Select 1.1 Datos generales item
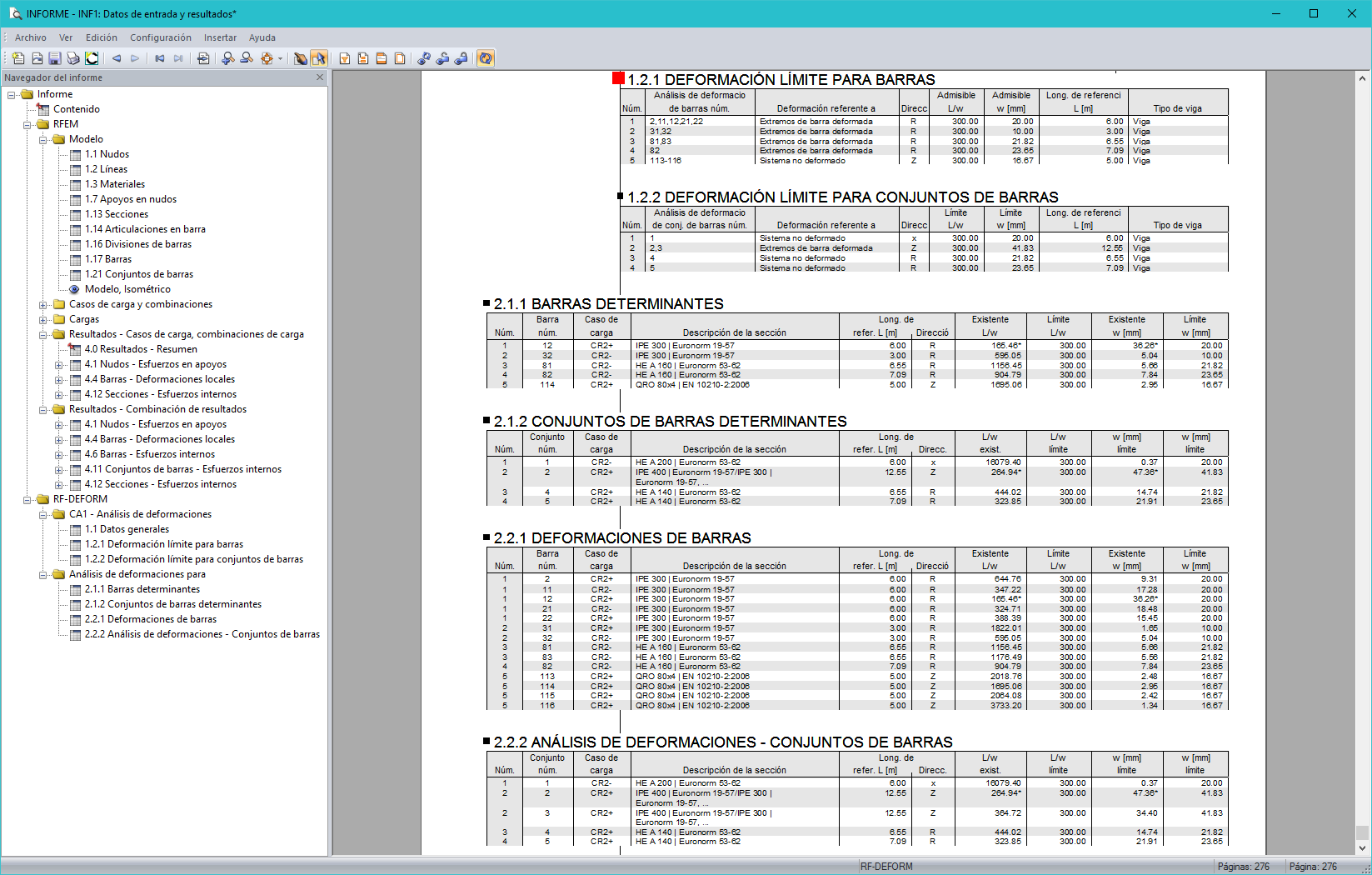The height and width of the screenshot is (875, 1372). [127, 529]
